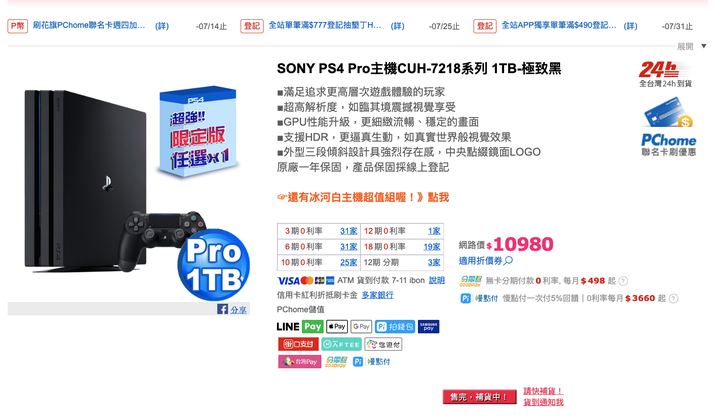Open the PChome co-branded card icon
The width and height of the screenshot is (720, 419).
tap(669, 127)
